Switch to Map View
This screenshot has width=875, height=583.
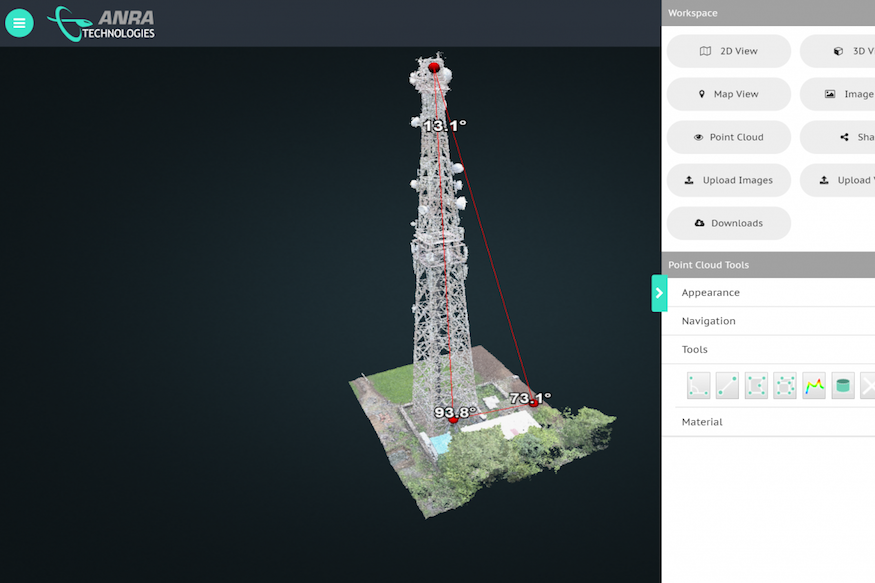728,94
